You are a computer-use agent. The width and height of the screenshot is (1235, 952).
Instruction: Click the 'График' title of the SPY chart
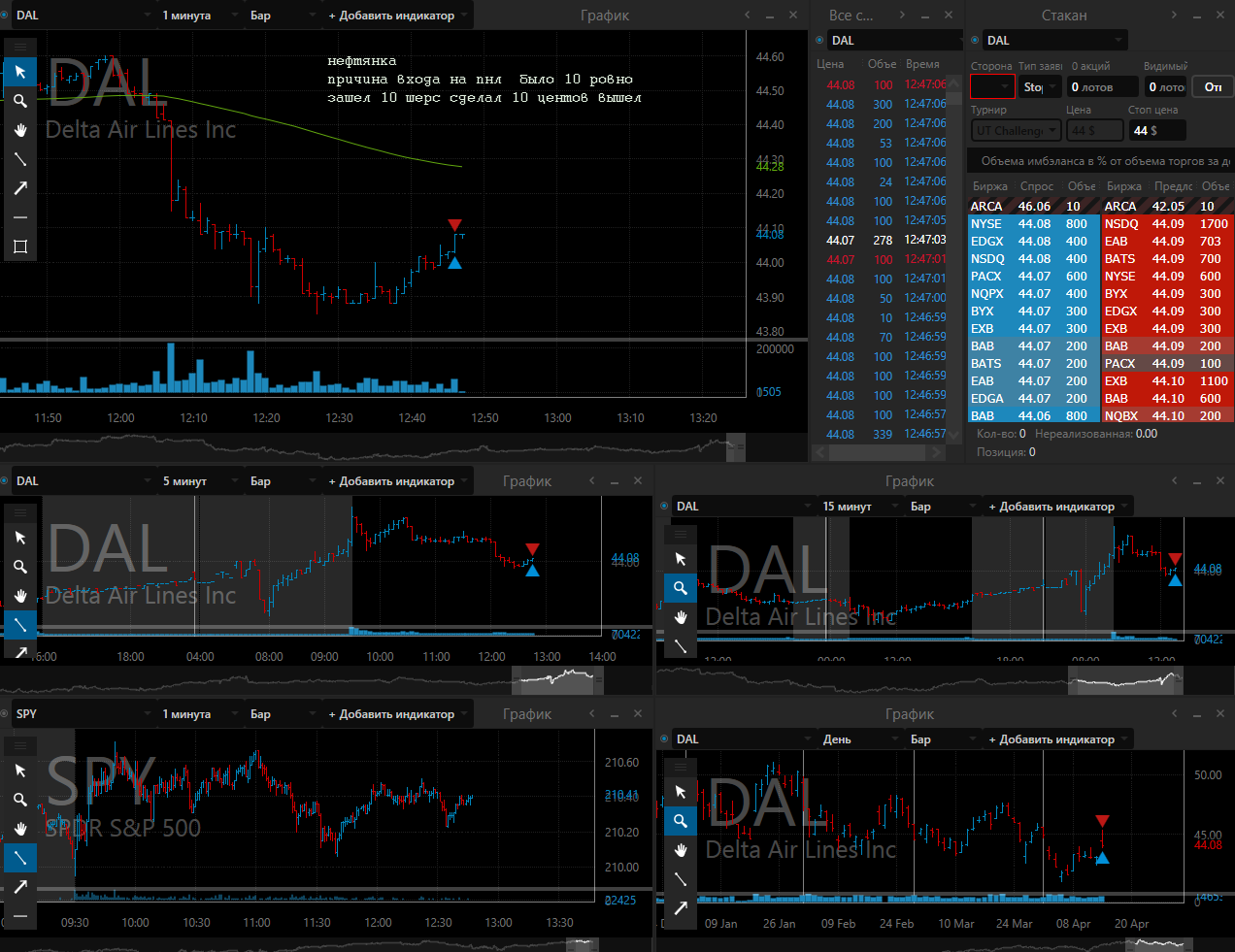click(527, 714)
